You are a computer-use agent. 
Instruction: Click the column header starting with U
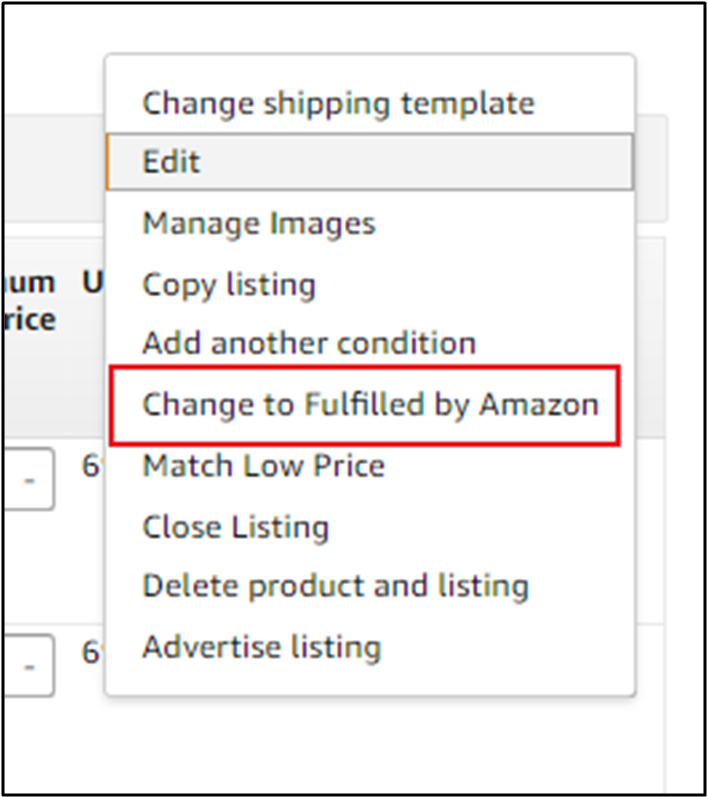(92, 283)
